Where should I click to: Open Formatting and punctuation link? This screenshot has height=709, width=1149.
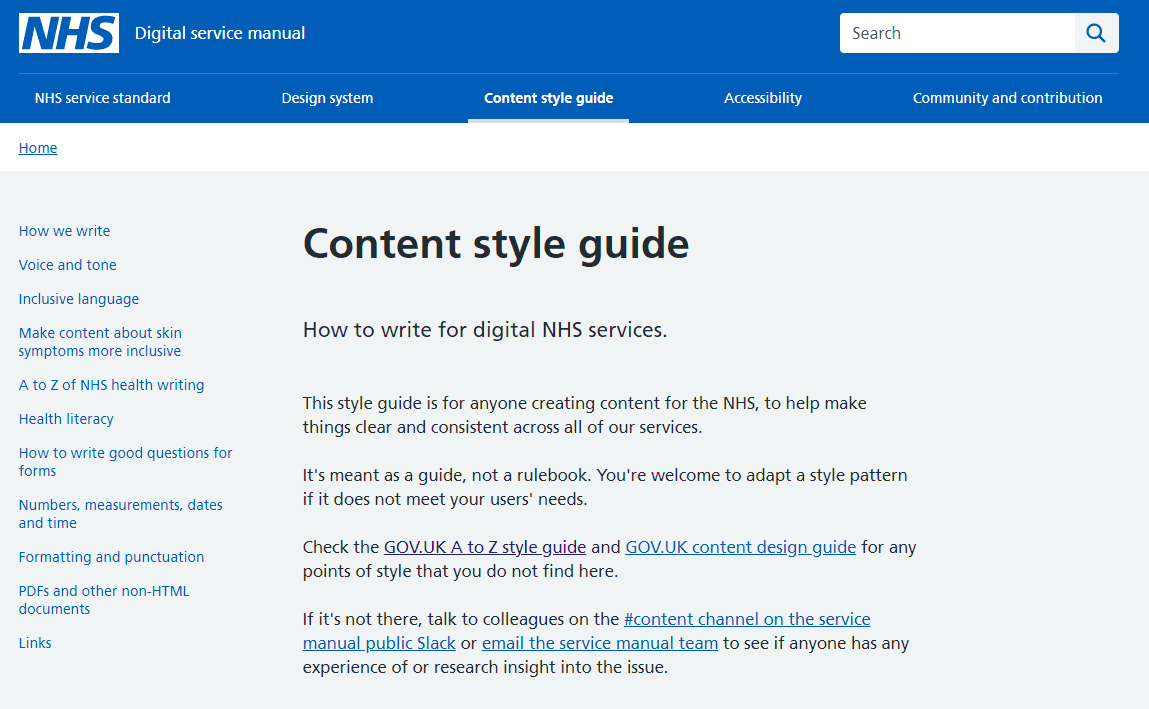point(111,557)
